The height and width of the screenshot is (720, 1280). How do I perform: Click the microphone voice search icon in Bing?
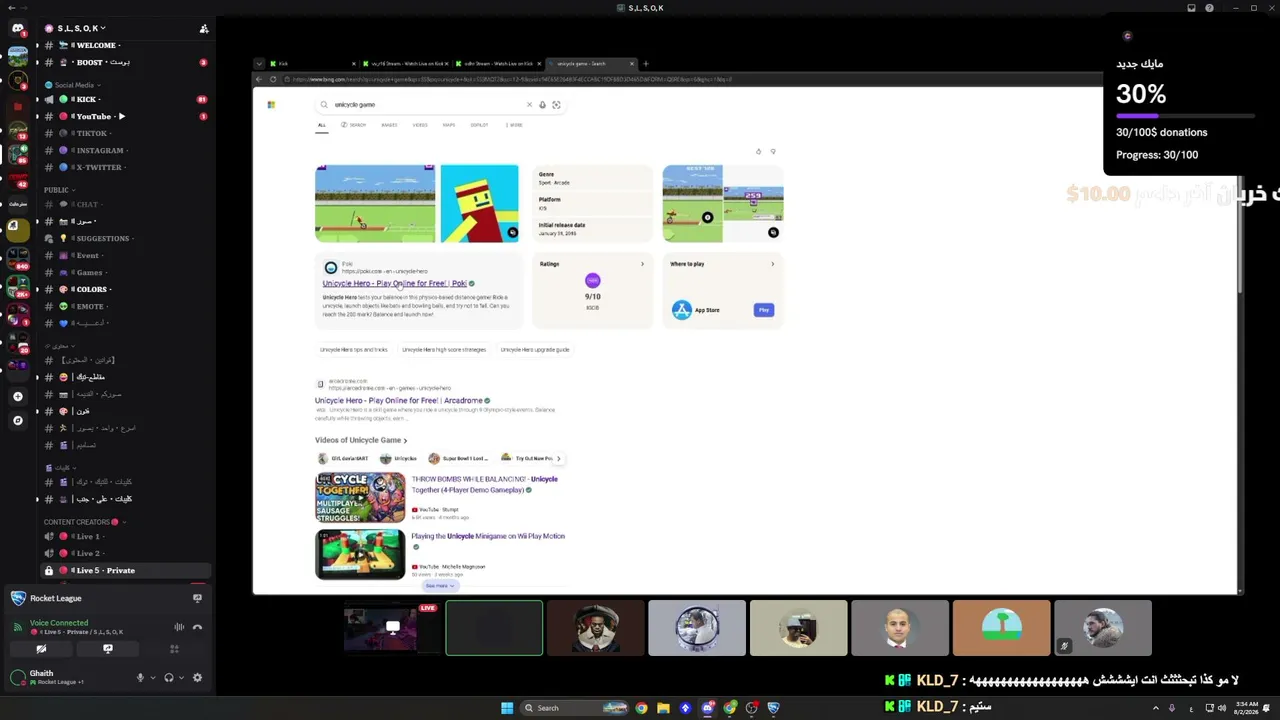click(x=542, y=105)
